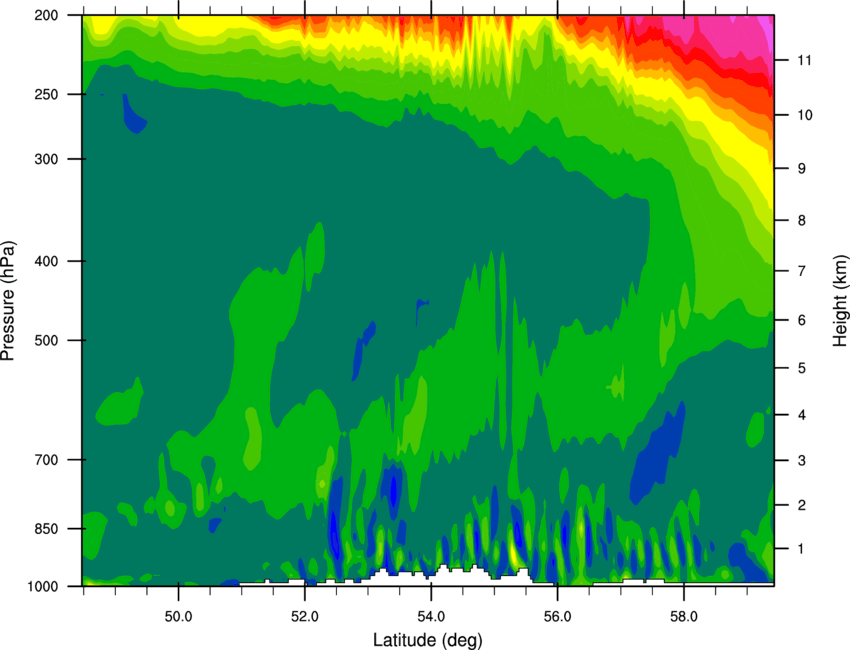Pick the 1 km height label
The width and height of the screenshot is (850, 650).
tap(801, 549)
